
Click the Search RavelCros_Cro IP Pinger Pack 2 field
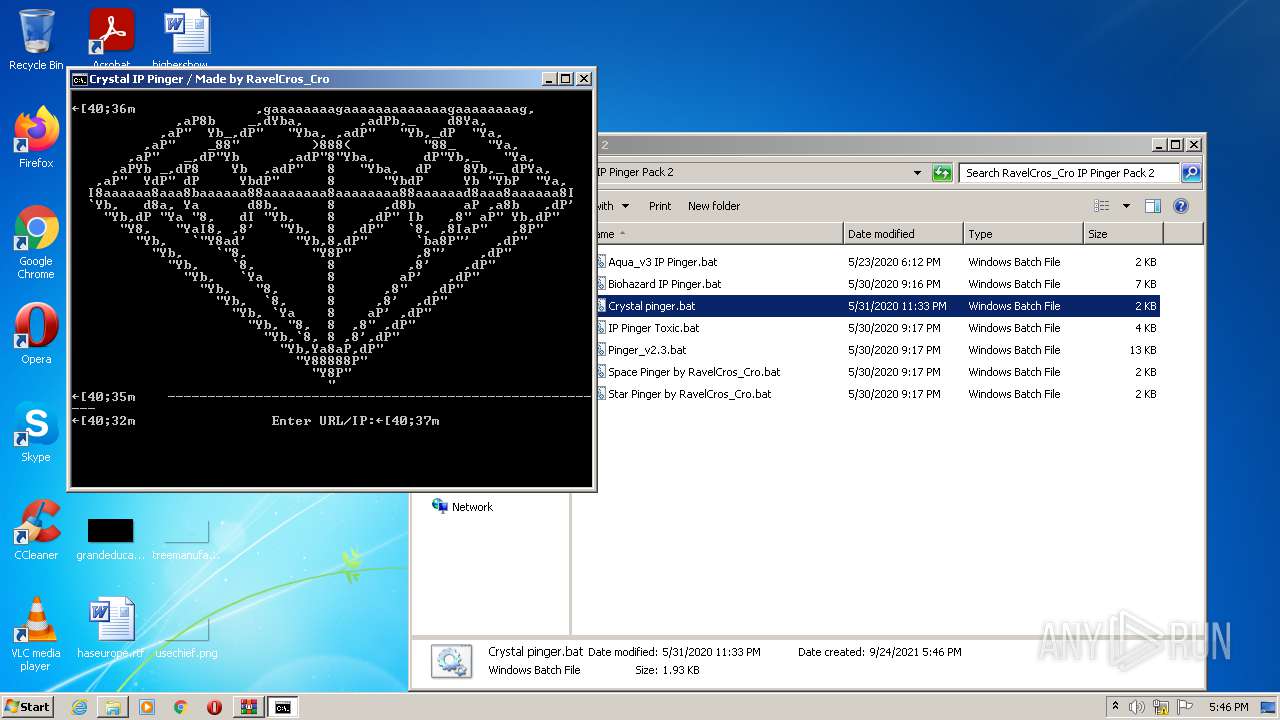pyautogui.click(x=1068, y=172)
